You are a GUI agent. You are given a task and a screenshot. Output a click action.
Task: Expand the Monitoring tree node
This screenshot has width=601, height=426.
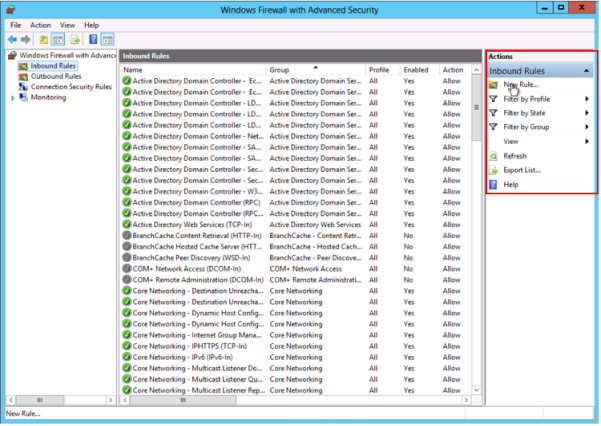coord(12,98)
